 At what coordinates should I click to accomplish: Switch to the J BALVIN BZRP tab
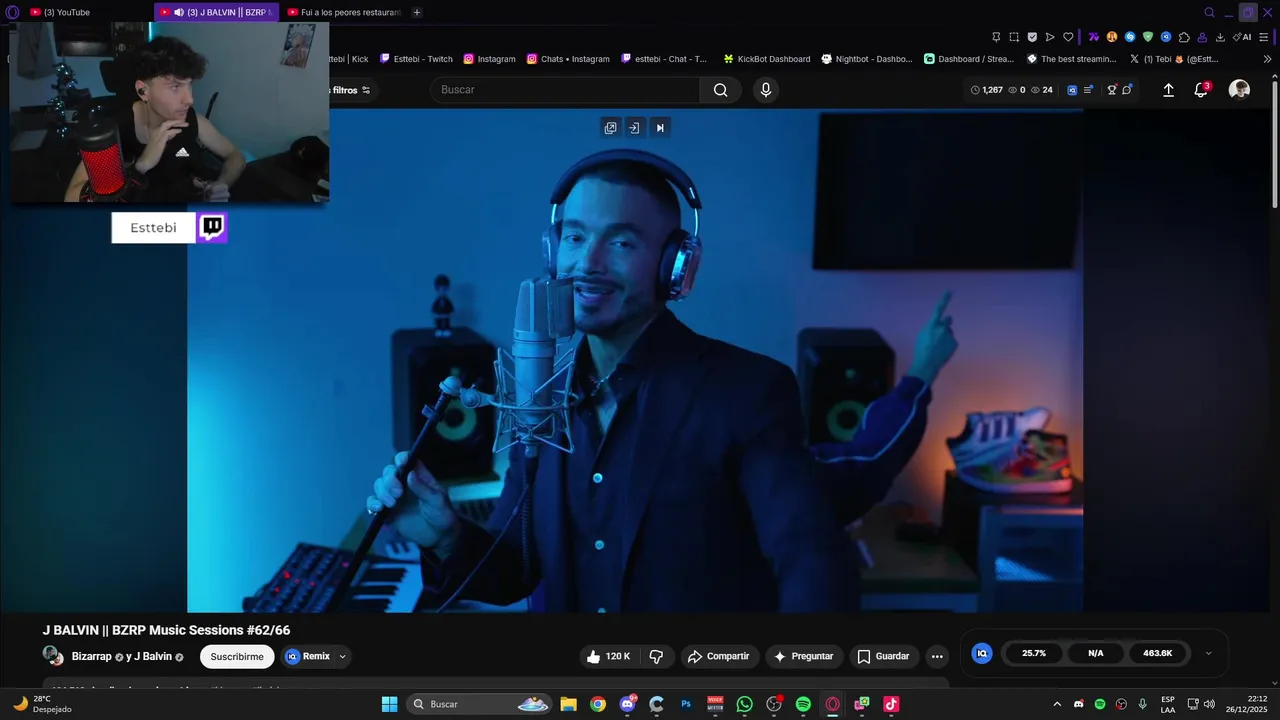(x=217, y=12)
